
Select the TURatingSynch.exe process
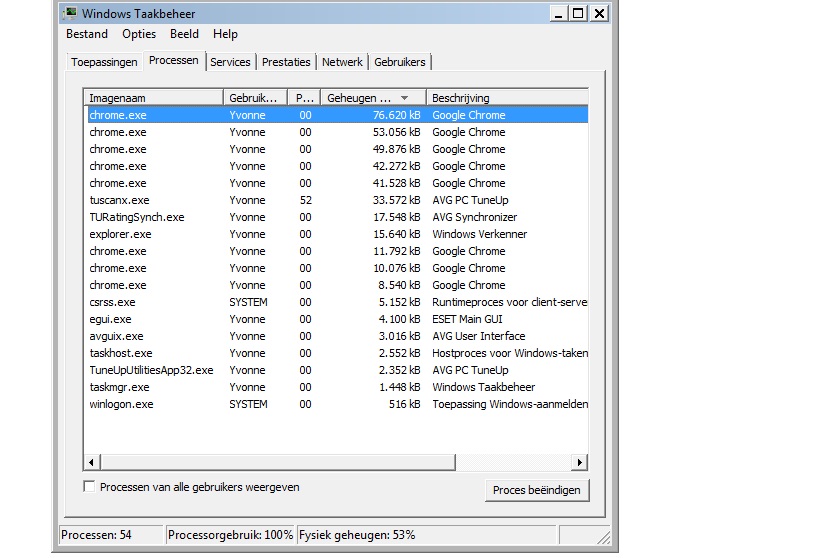coord(337,217)
